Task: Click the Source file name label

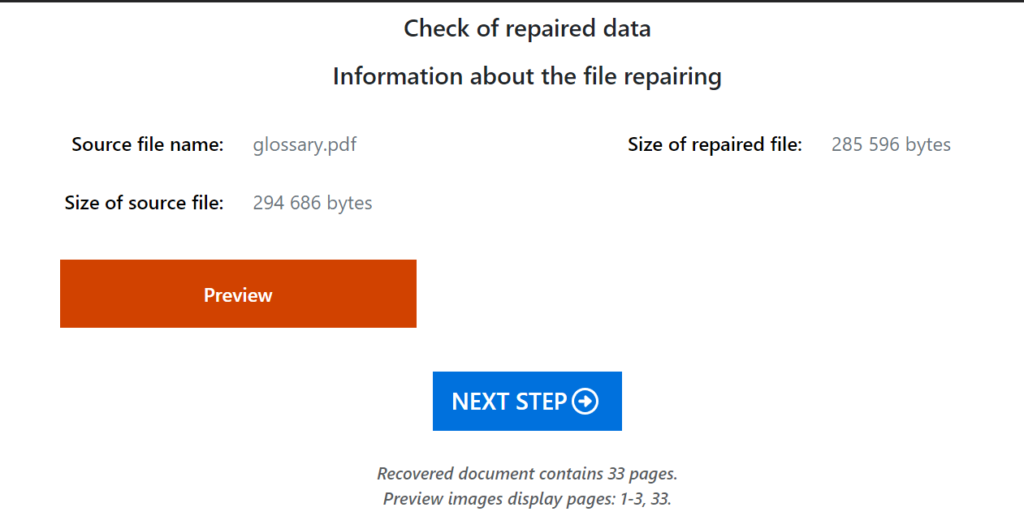Action: click(x=148, y=144)
